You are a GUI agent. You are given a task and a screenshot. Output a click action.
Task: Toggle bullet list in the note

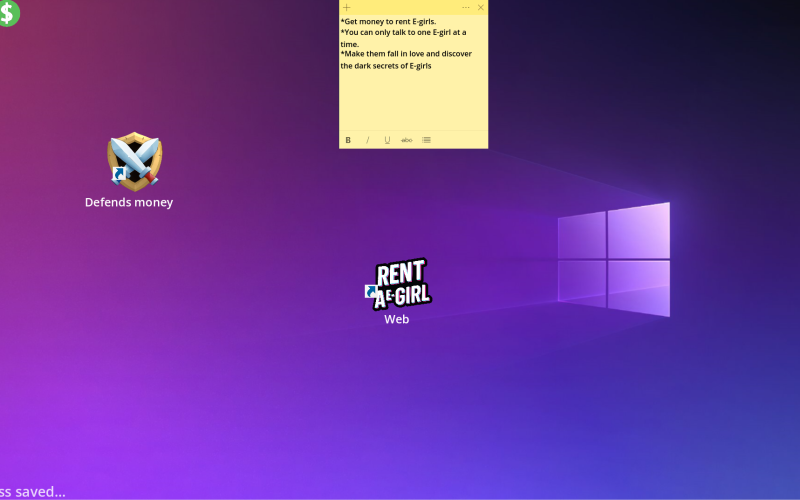(426, 140)
